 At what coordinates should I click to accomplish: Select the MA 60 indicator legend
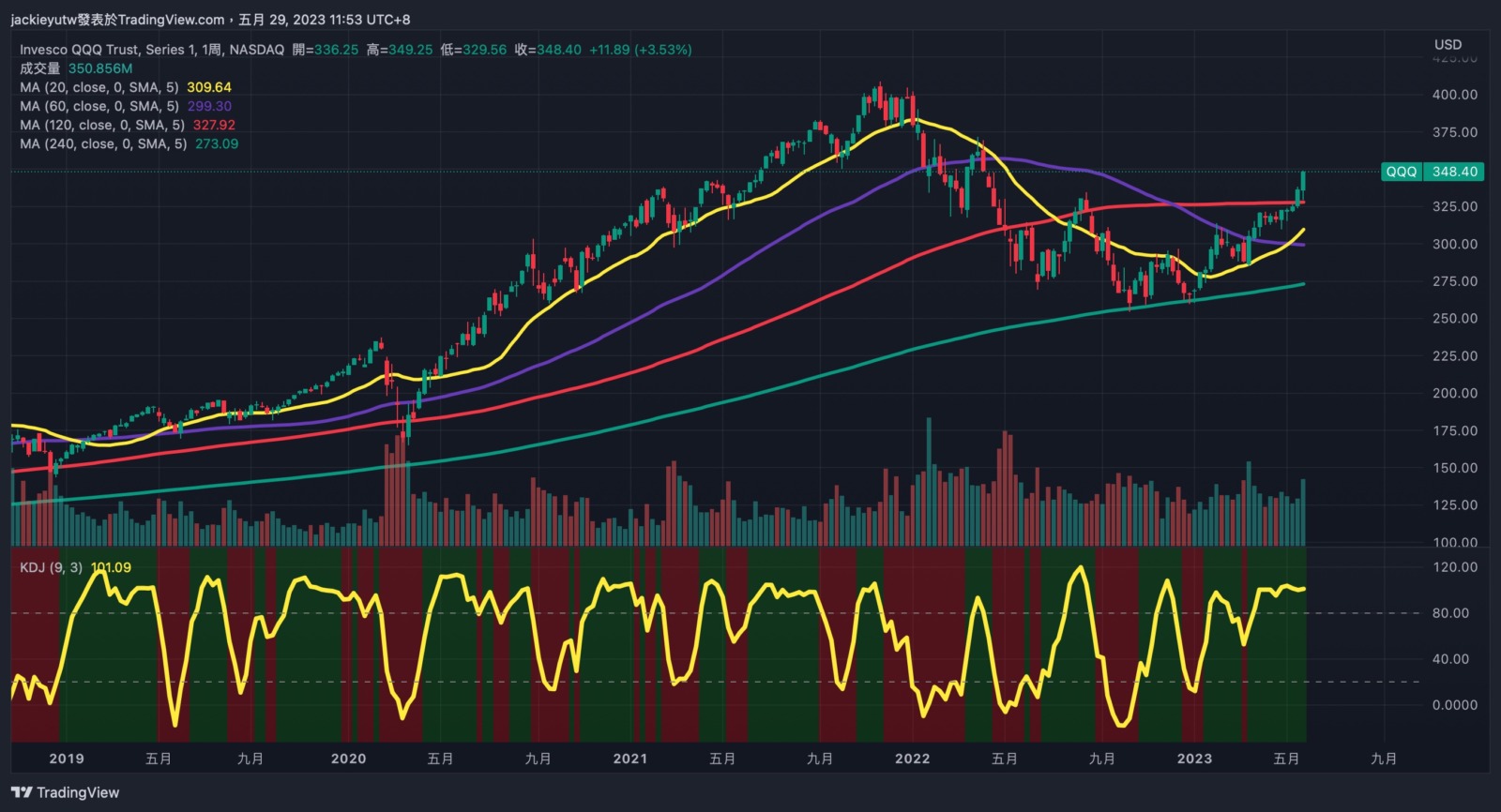point(99,106)
